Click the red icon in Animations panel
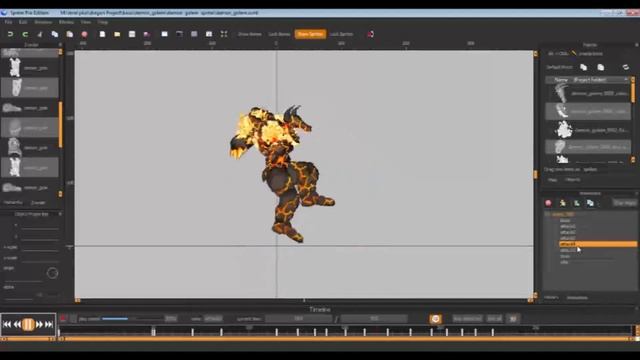This screenshot has height=360, width=640. tap(548, 203)
